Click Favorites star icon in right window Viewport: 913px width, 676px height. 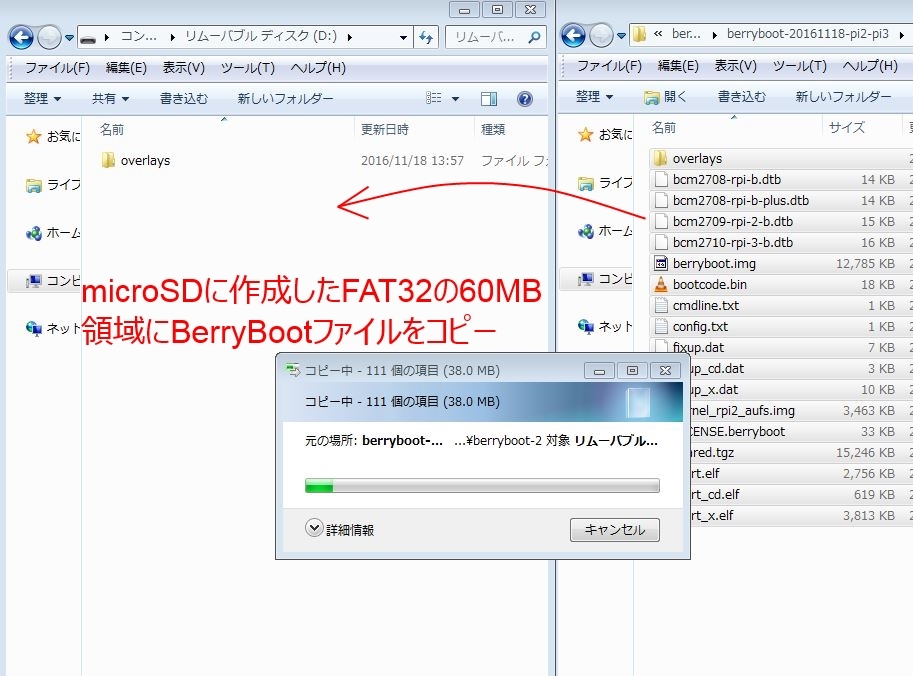click(586, 135)
